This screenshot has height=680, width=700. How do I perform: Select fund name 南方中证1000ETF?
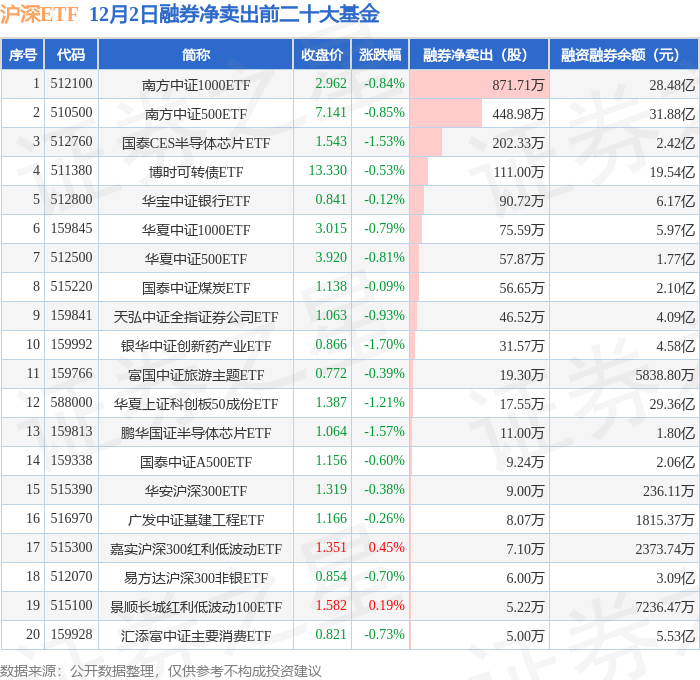coord(196,85)
